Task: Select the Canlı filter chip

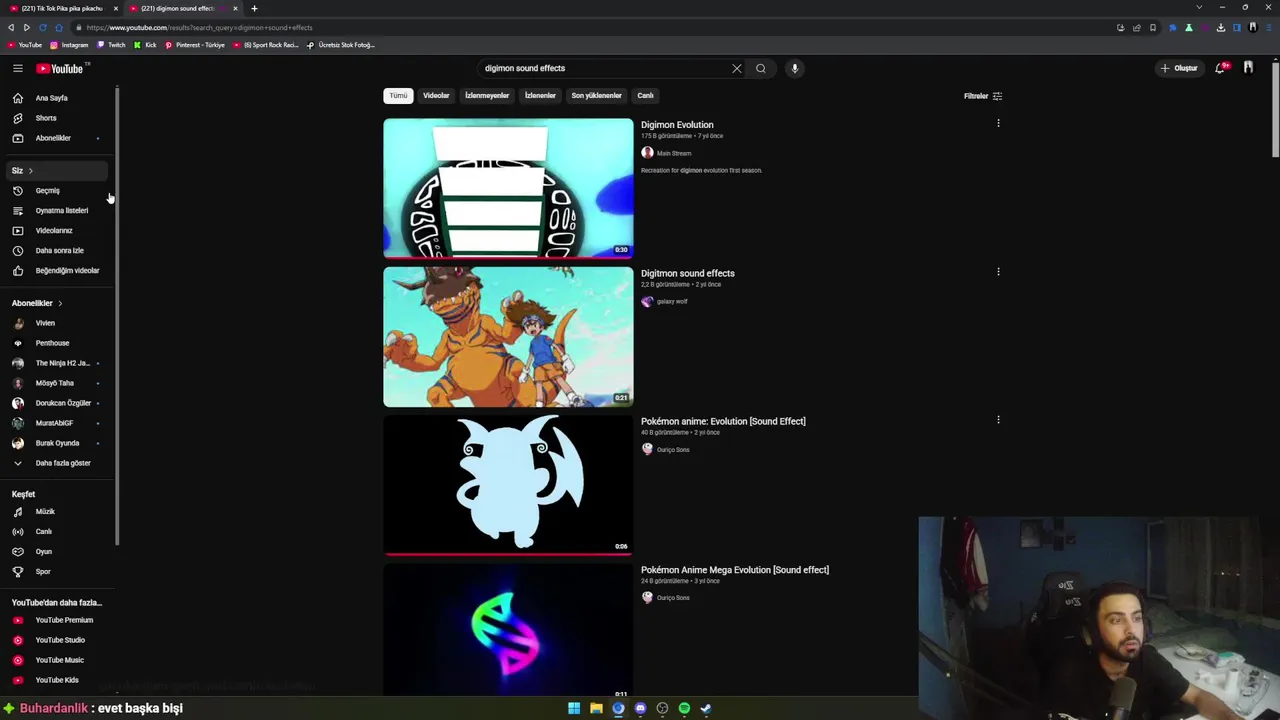Action: (645, 96)
